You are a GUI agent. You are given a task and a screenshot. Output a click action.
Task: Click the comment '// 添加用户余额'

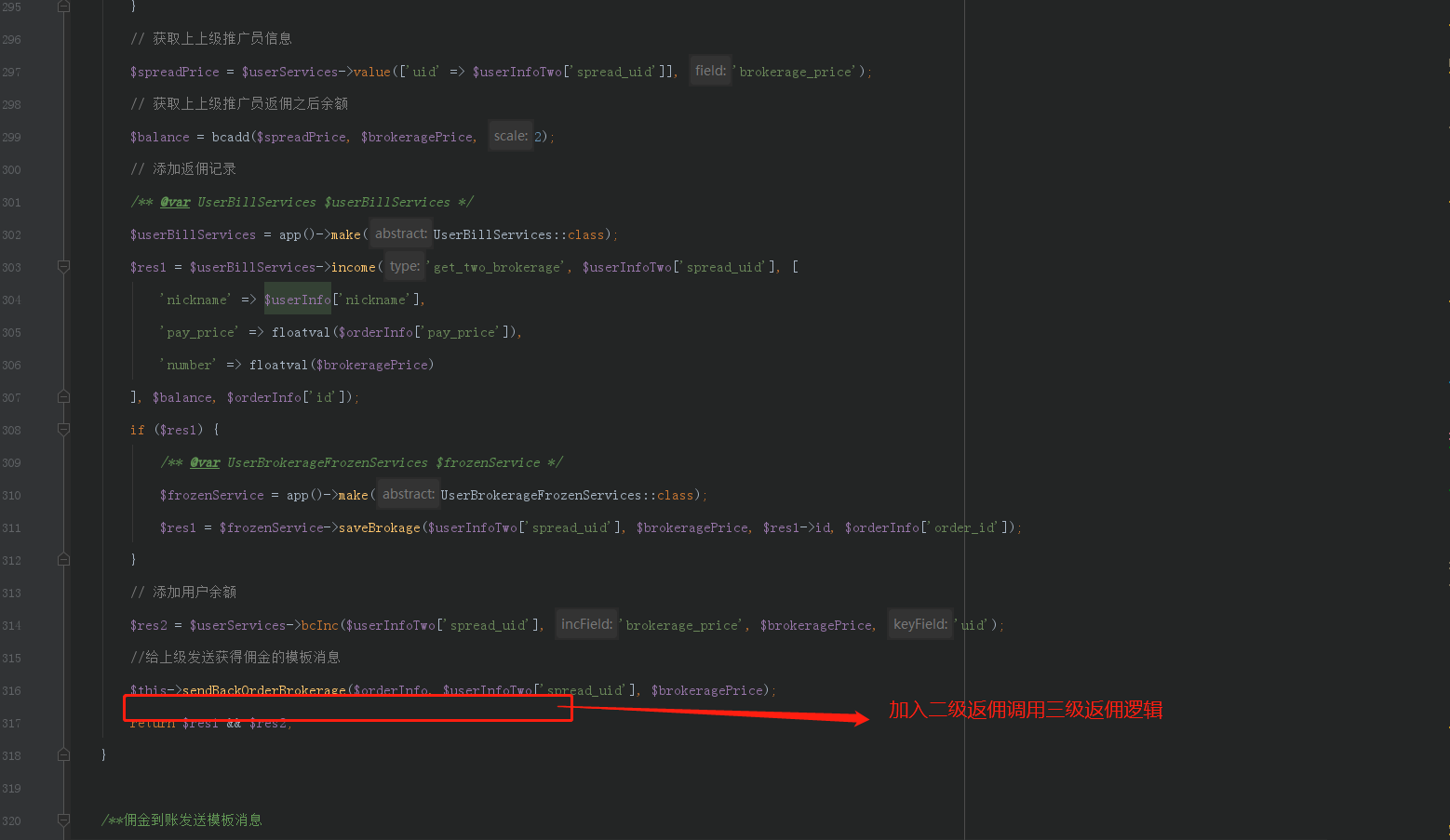(x=183, y=593)
